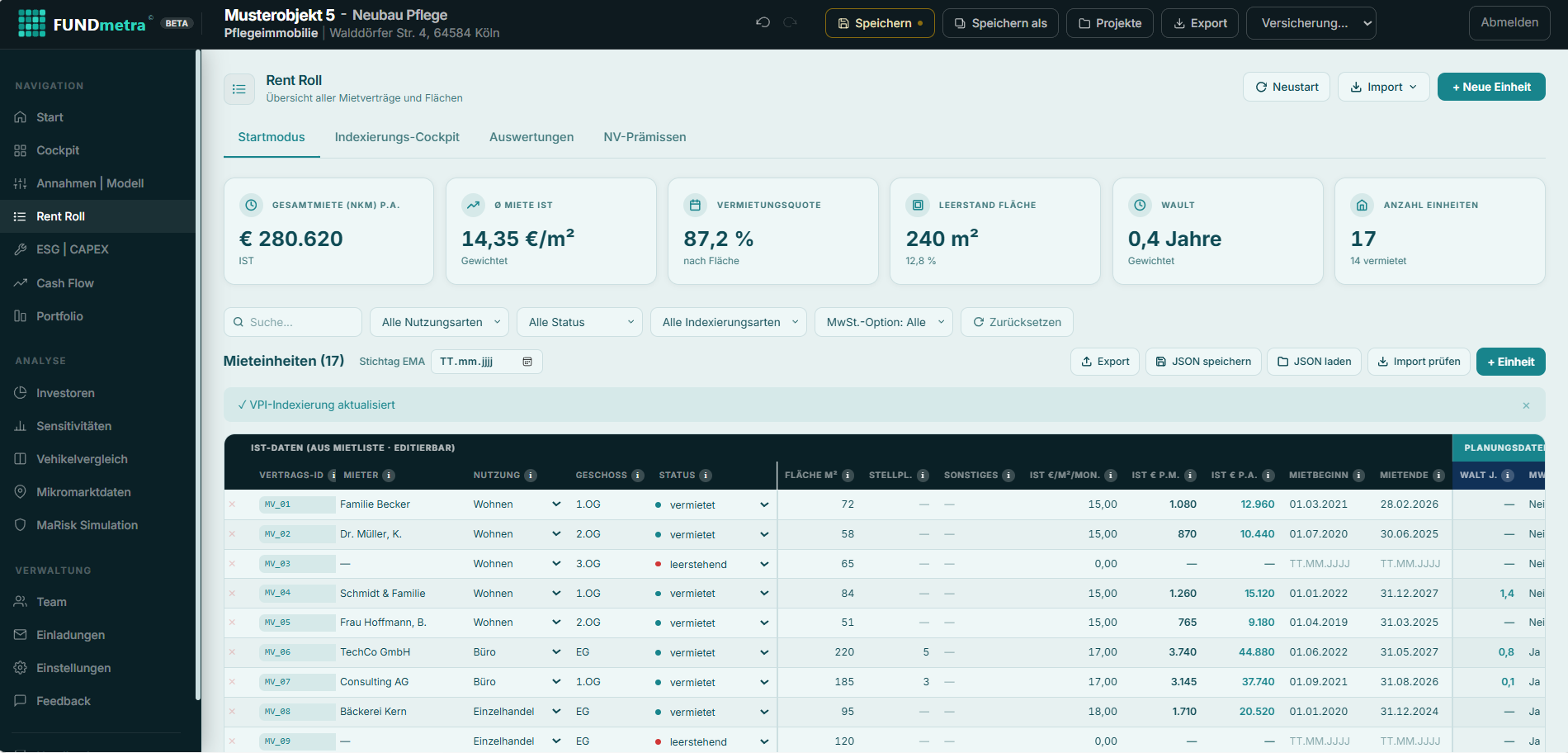This screenshot has height=753, width=1568.
Task: Switch to the Indexierungs-Cockpit tab
Action: tap(397, 137)
